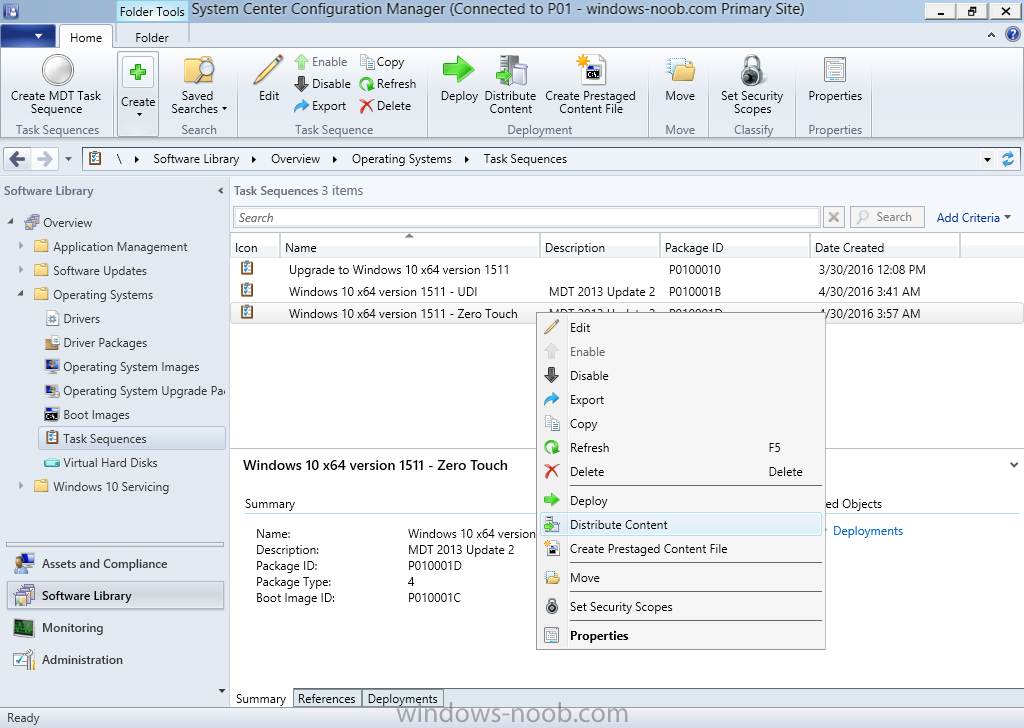Click Delete in the ribbon
The image size is (1024, 728).
pyautogui.click(x=385, y=106)
